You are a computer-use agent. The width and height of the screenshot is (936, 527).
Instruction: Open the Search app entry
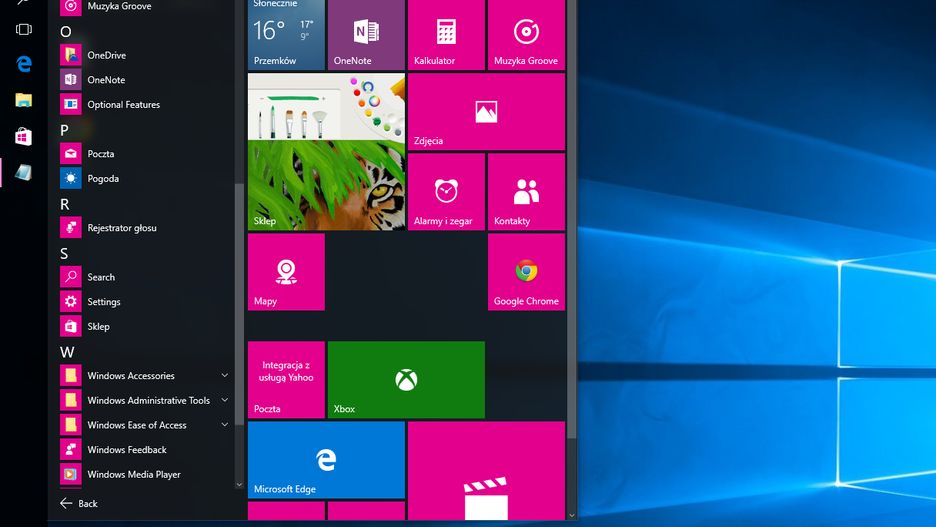143,277
